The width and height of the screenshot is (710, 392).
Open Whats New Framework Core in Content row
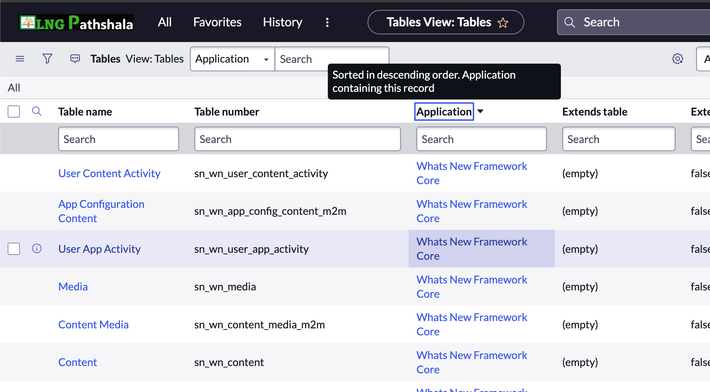(472, 362)
